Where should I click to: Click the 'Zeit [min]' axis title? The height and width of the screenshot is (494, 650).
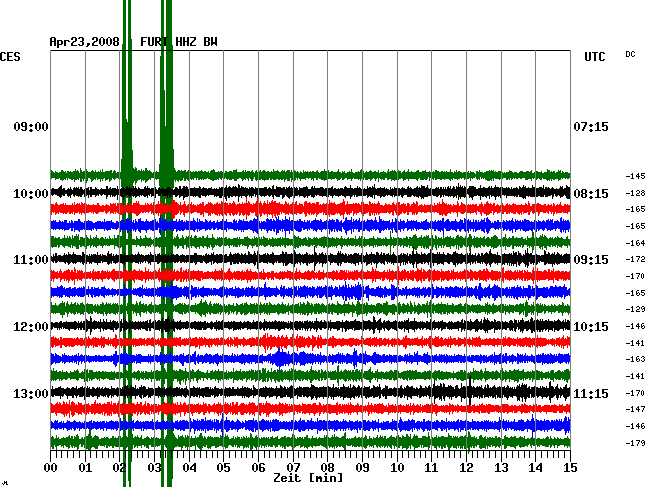point(308,478)
